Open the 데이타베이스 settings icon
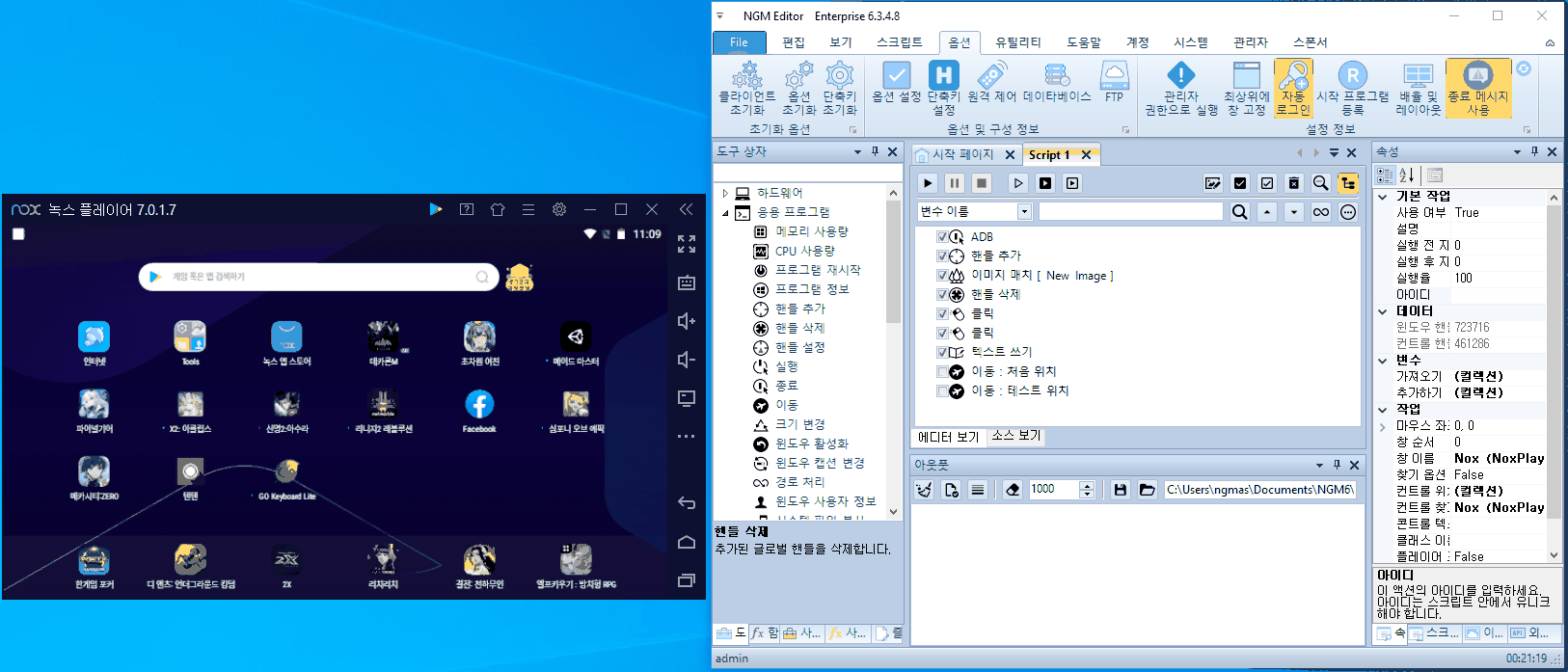 1057,82
